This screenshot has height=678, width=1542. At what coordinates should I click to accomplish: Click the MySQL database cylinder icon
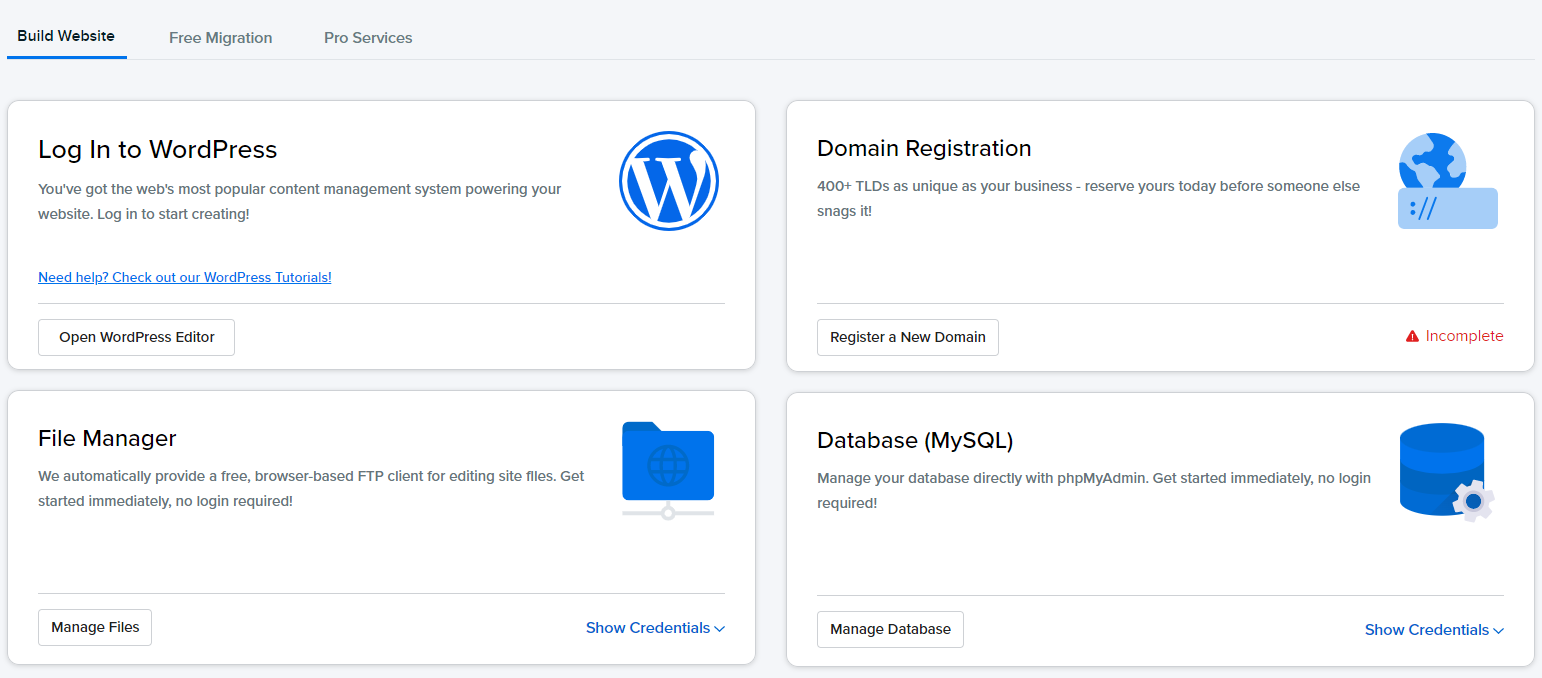1447,472
